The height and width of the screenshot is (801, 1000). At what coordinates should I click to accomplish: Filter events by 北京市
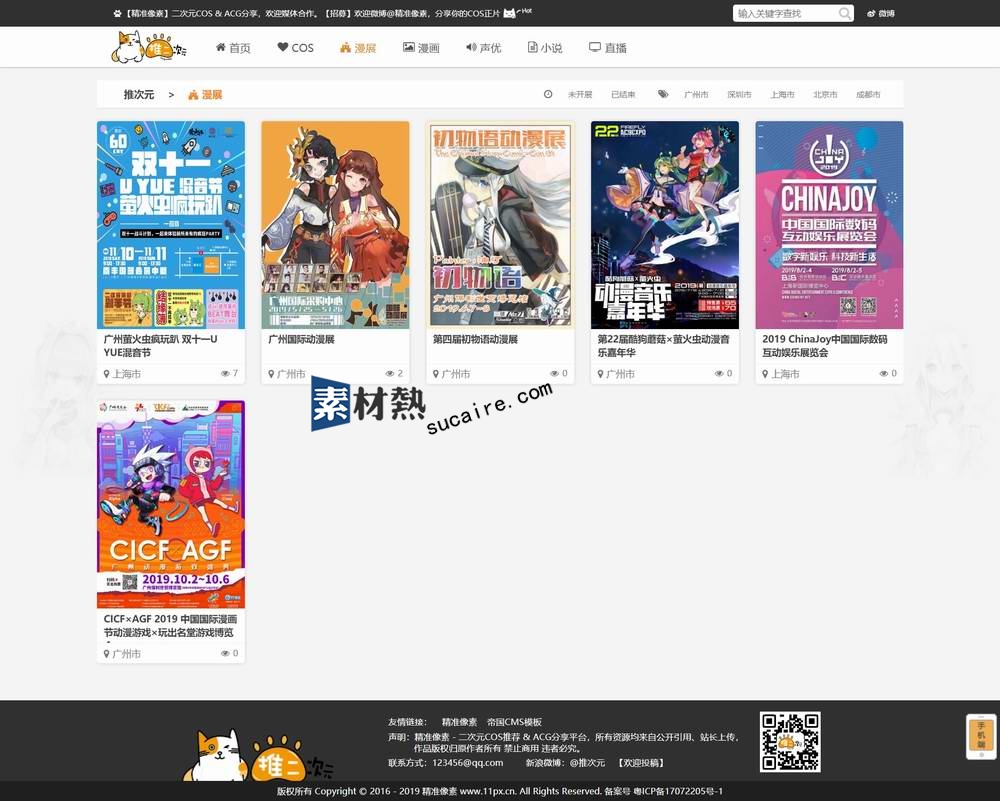(x=825, y=94)
